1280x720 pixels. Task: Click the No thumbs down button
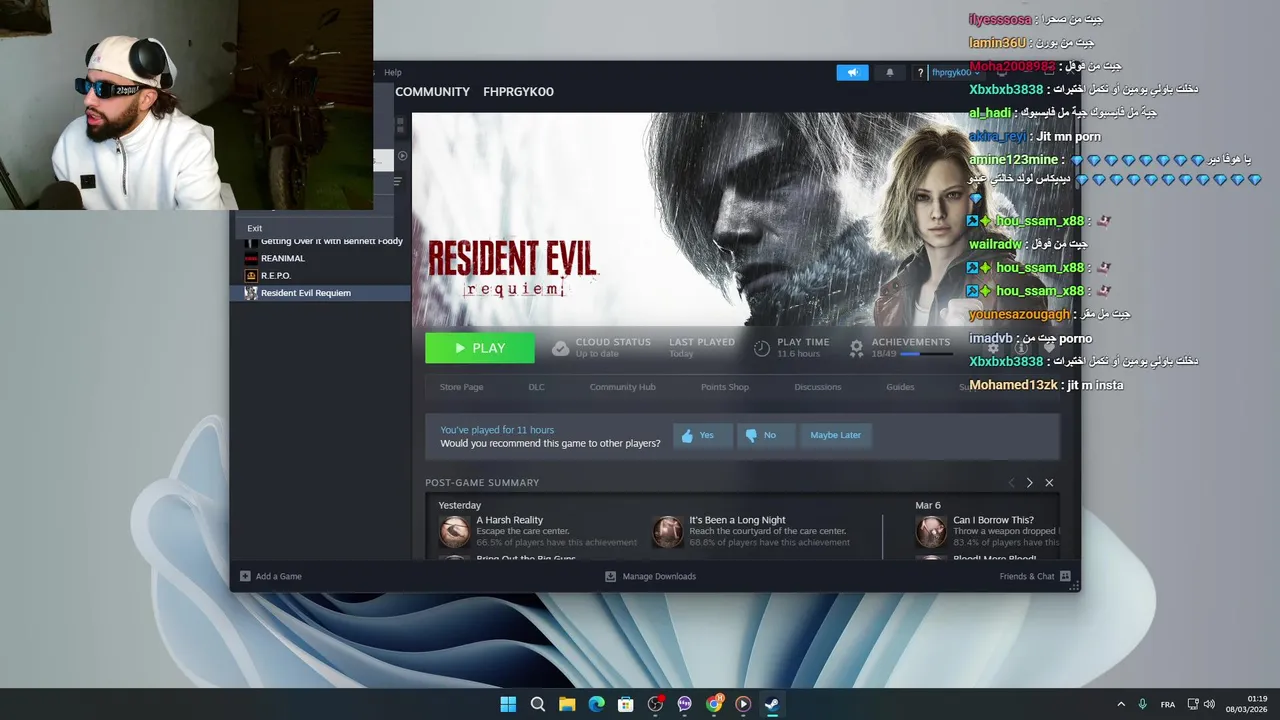coord(765,435)
